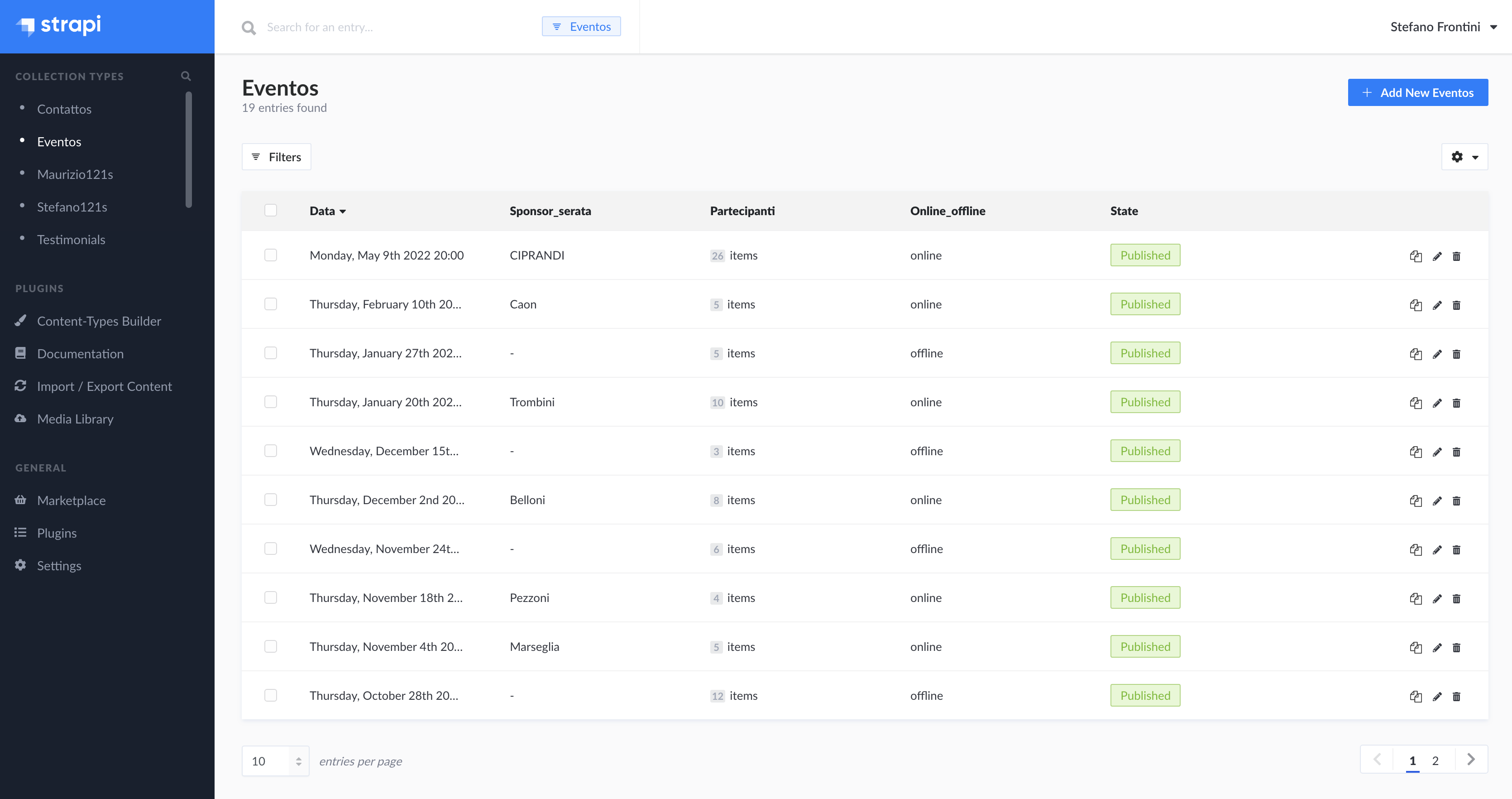Open the Media Library
Image resolution: width=1512 pixels, height=799 pixels.
click(x=75, y=419)
